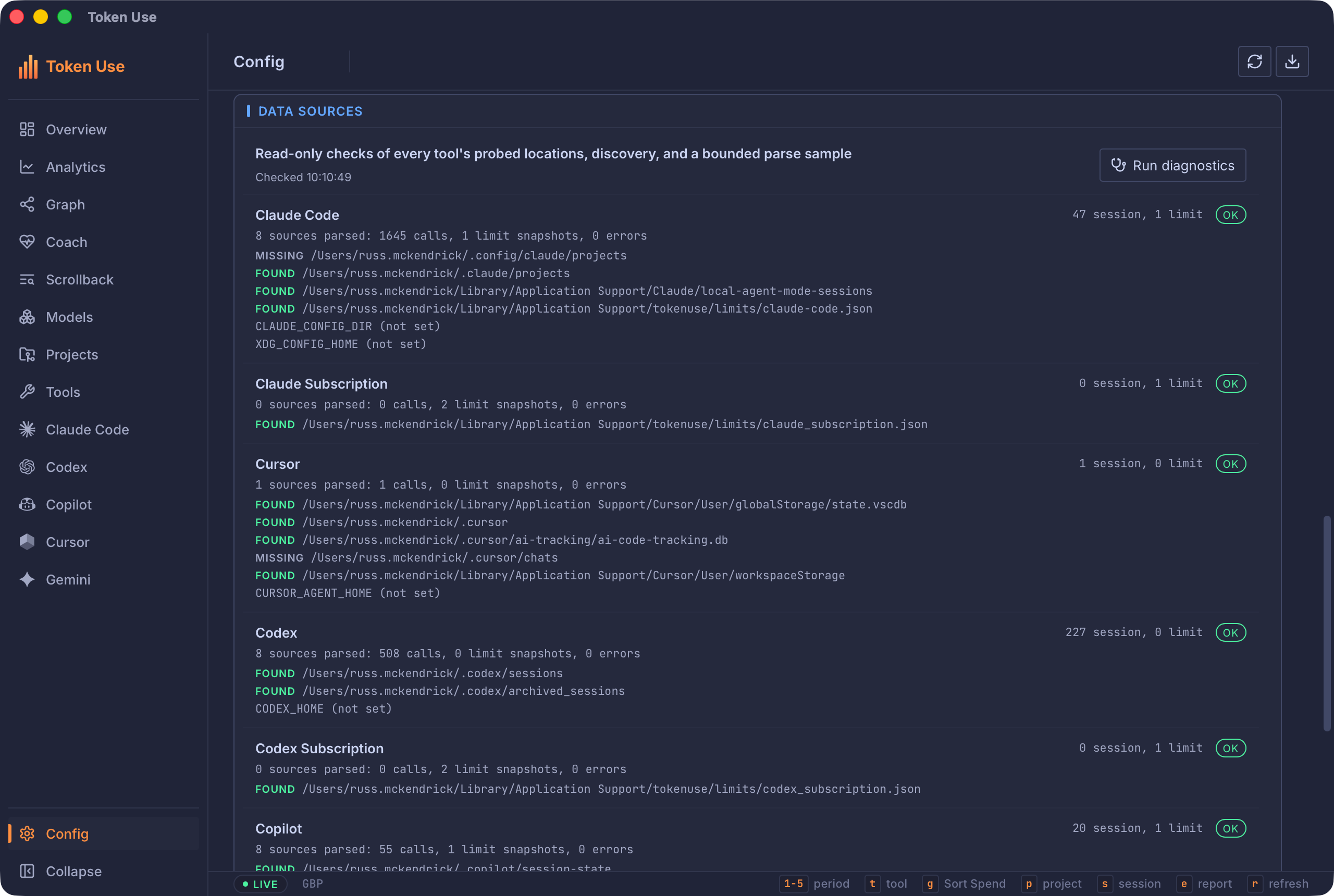Collapse the sidebar using the Collapse label
The height and width of the screenshot is (896, 1334).
(73, 871)
